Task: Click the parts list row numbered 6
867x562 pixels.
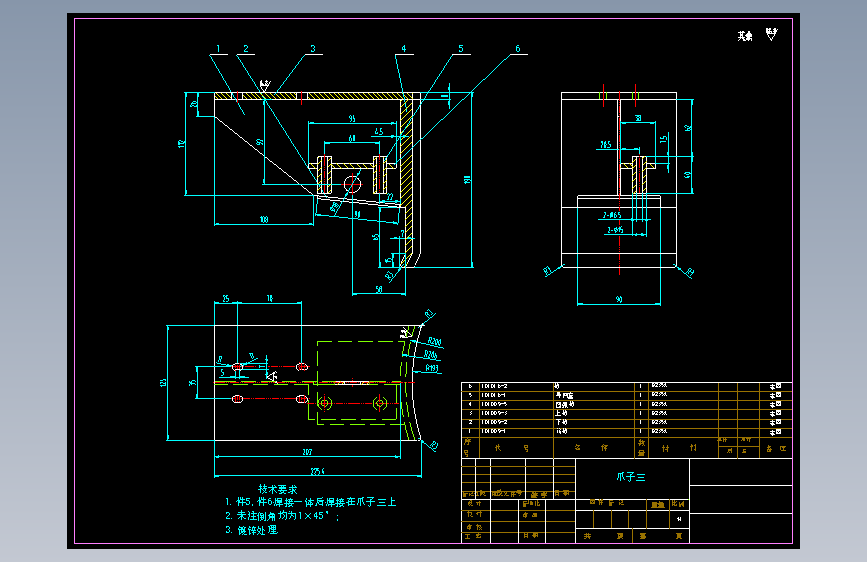Action: click(x=627, y=386)
